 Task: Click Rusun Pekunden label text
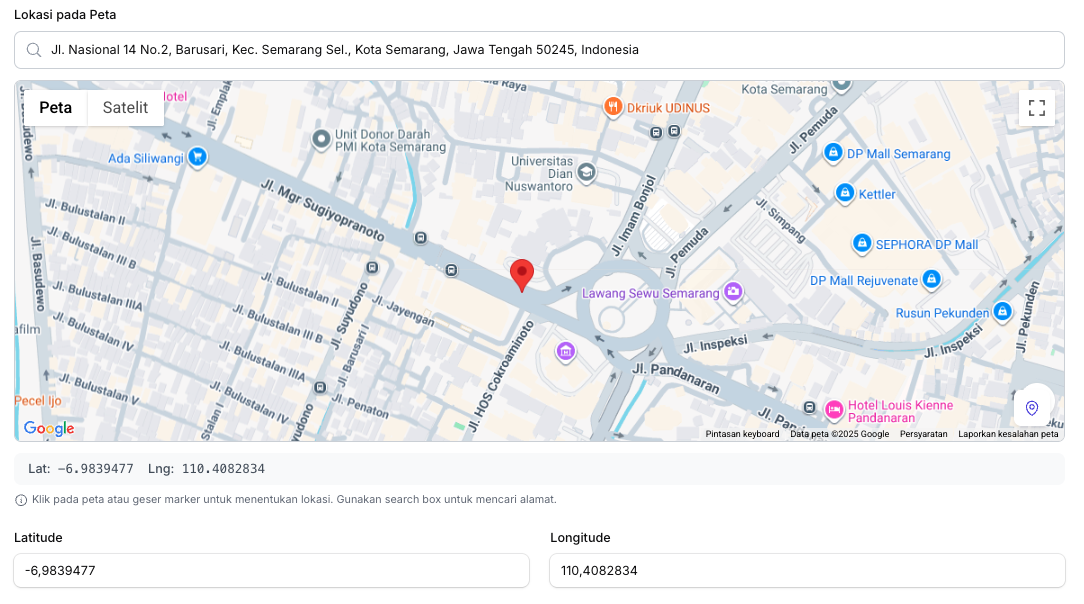coord(942,313)
